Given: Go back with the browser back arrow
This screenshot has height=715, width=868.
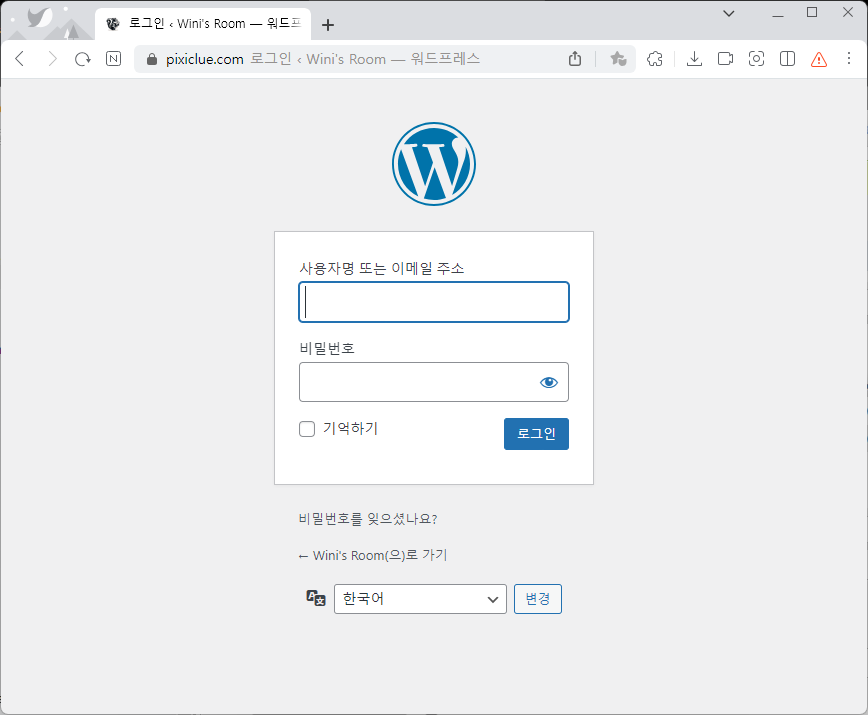Looking at the screenshot, I should 20,59.
